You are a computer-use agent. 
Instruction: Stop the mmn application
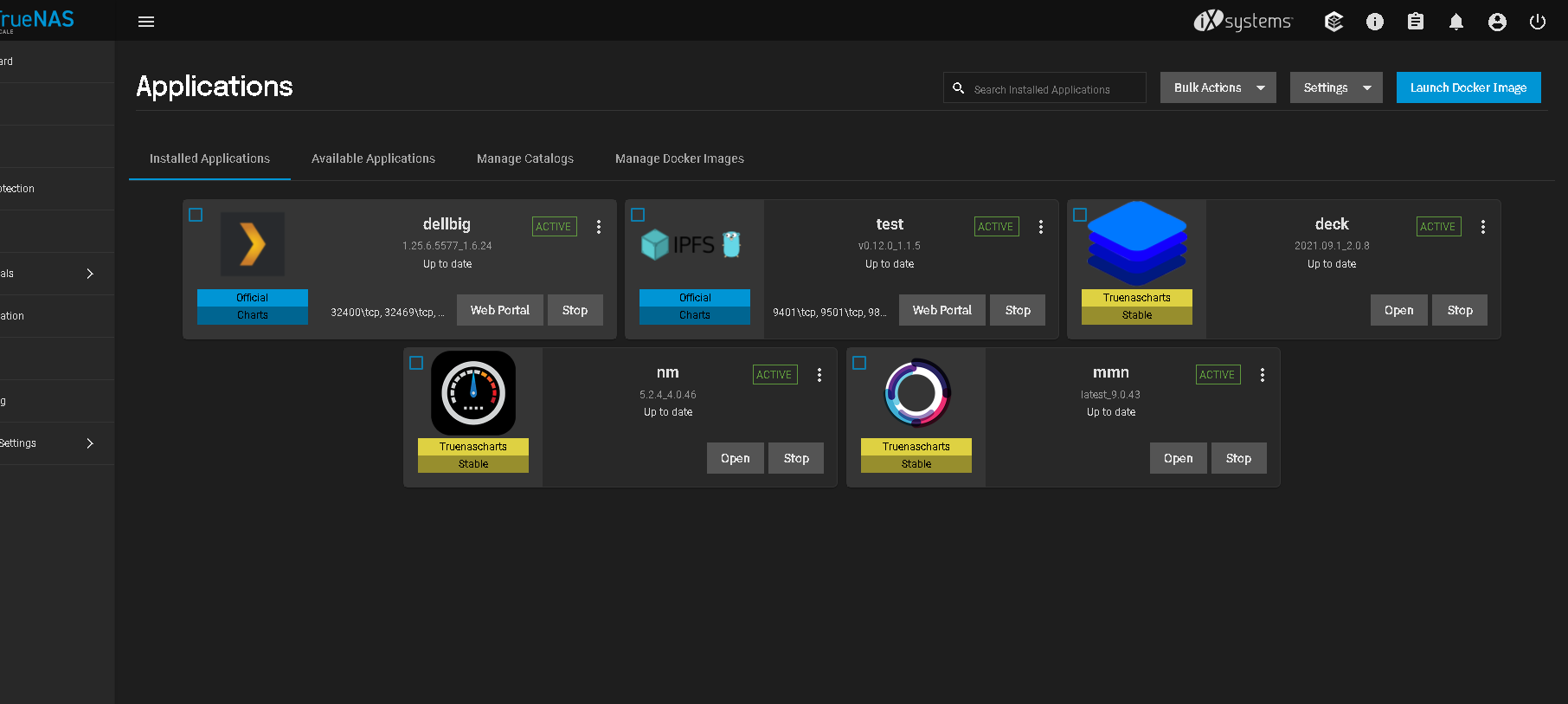click(1238, 458)
